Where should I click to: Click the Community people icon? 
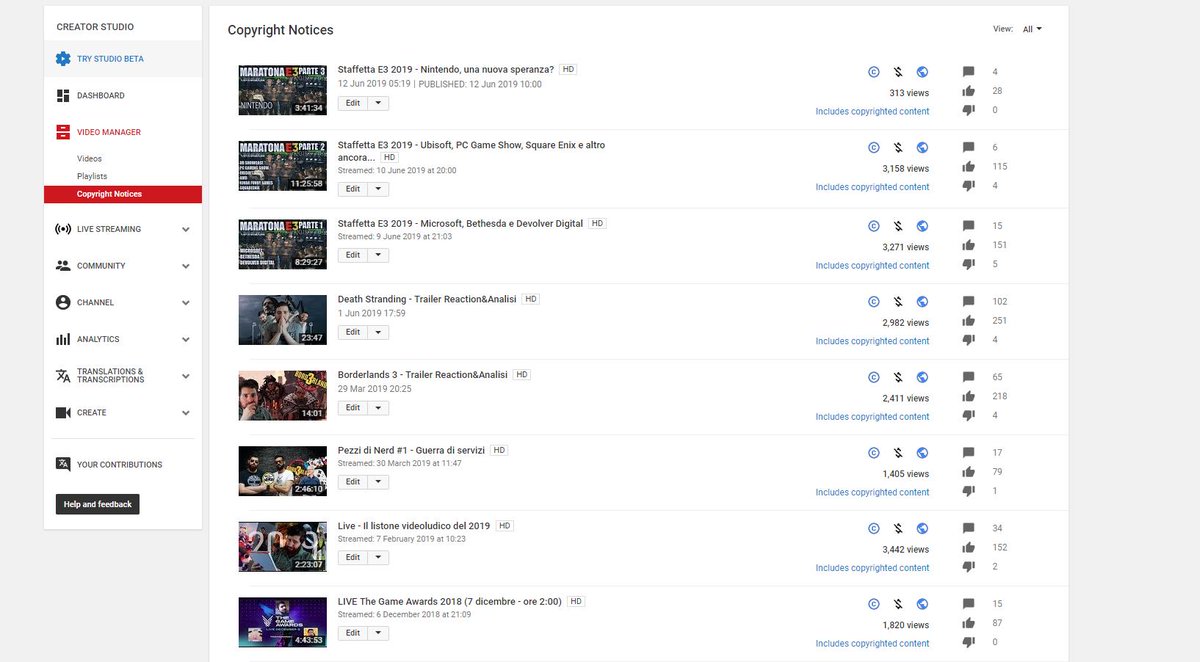(63, 266)
